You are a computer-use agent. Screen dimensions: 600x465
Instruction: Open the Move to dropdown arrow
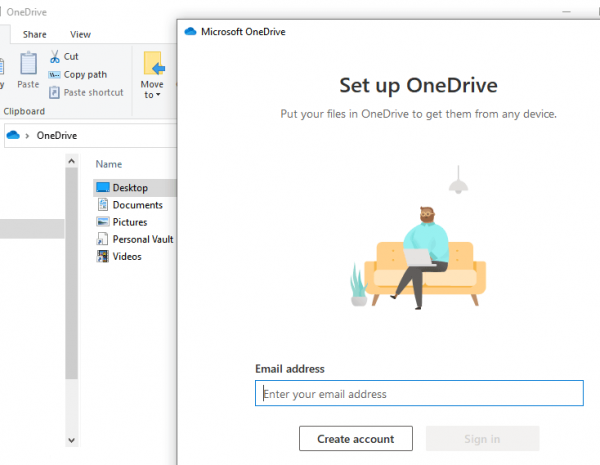pyautogui.click(x=158, y=95)
